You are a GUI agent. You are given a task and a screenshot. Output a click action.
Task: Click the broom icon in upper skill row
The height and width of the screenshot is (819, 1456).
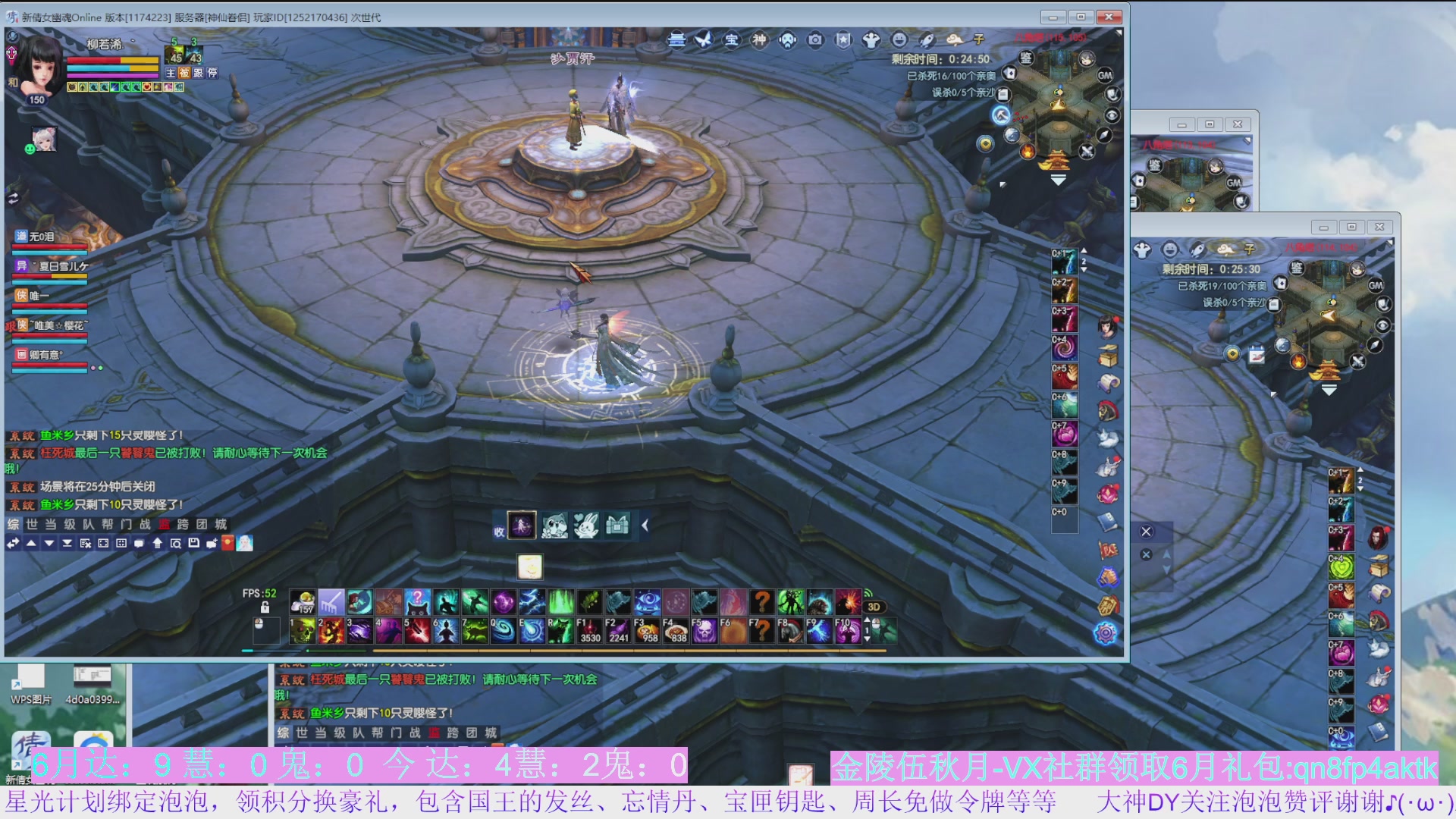pos(331,602)
